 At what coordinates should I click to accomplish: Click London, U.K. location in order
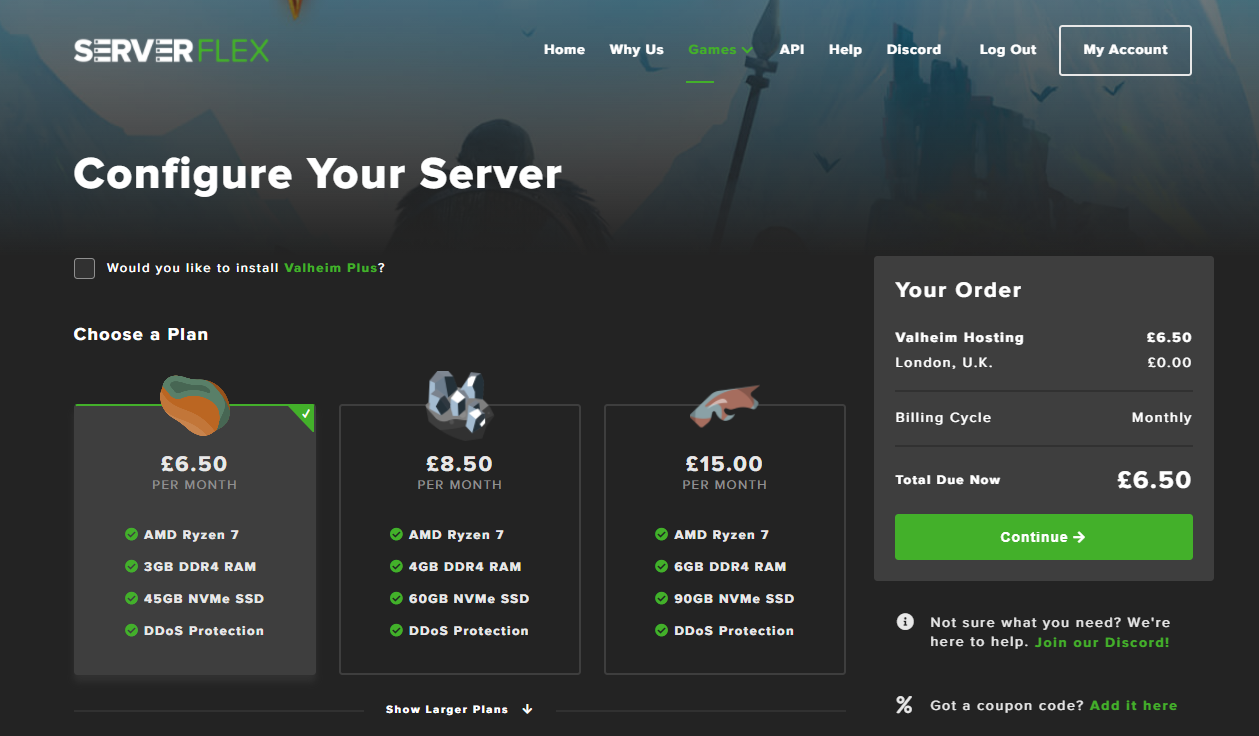[944, 363]
